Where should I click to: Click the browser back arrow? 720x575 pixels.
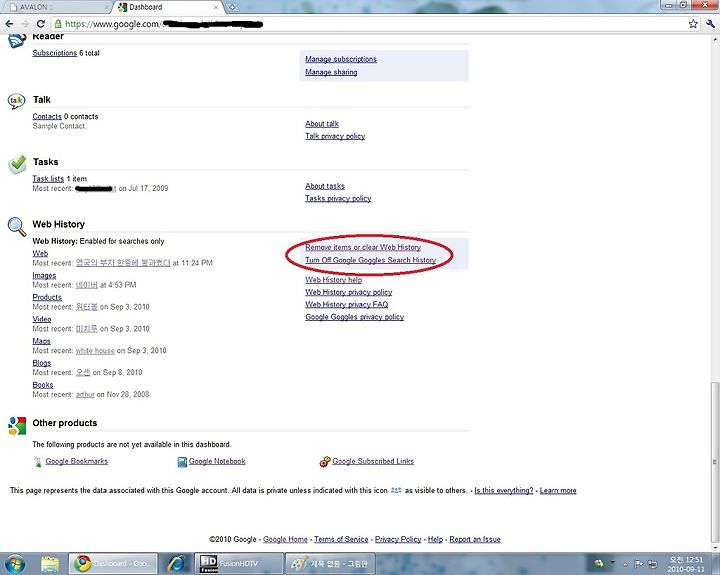(x=9, y=24)
